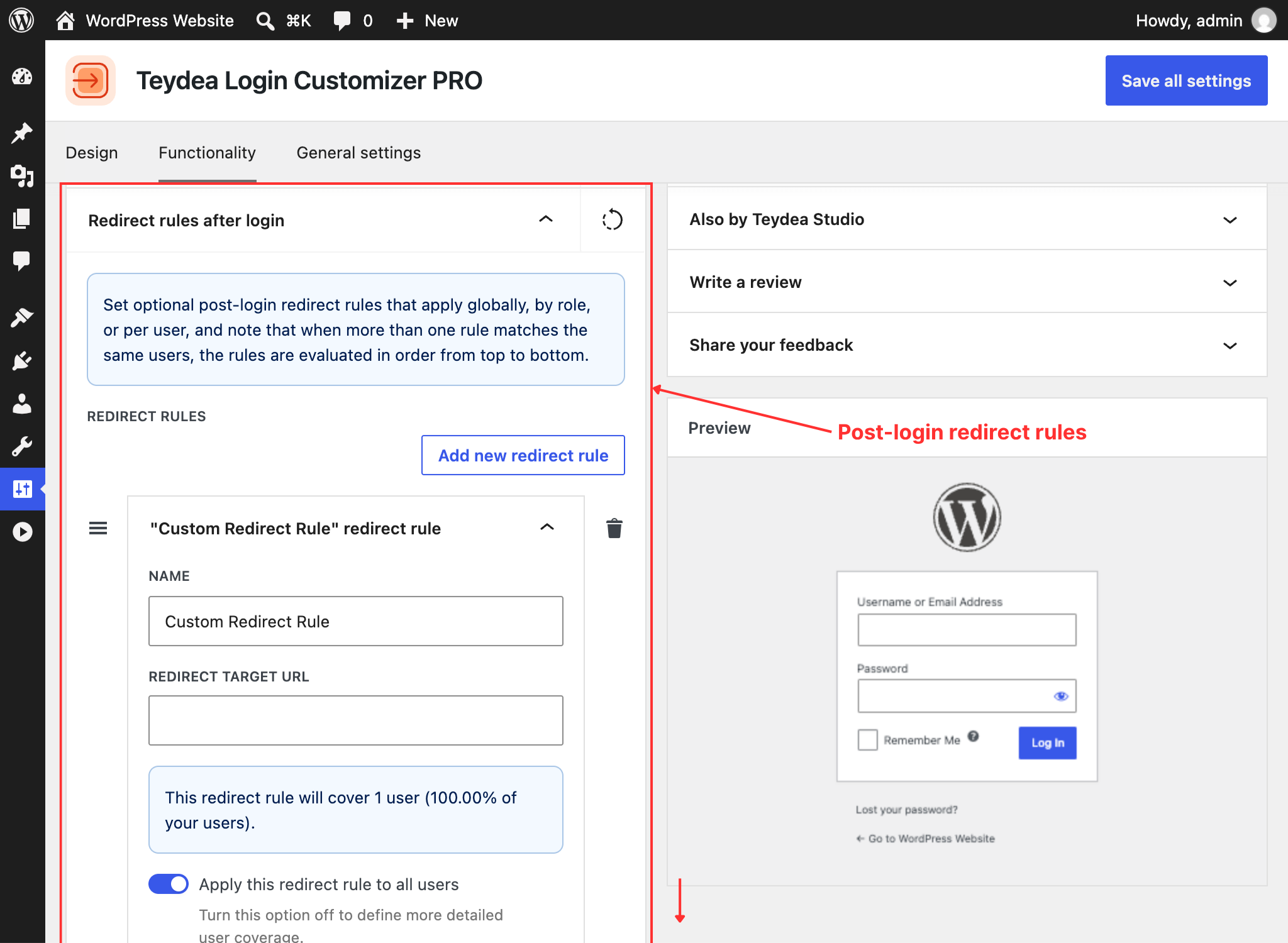Click the home icon in admin bar
Screen dimensions: 1288x943
pos(65,20)
